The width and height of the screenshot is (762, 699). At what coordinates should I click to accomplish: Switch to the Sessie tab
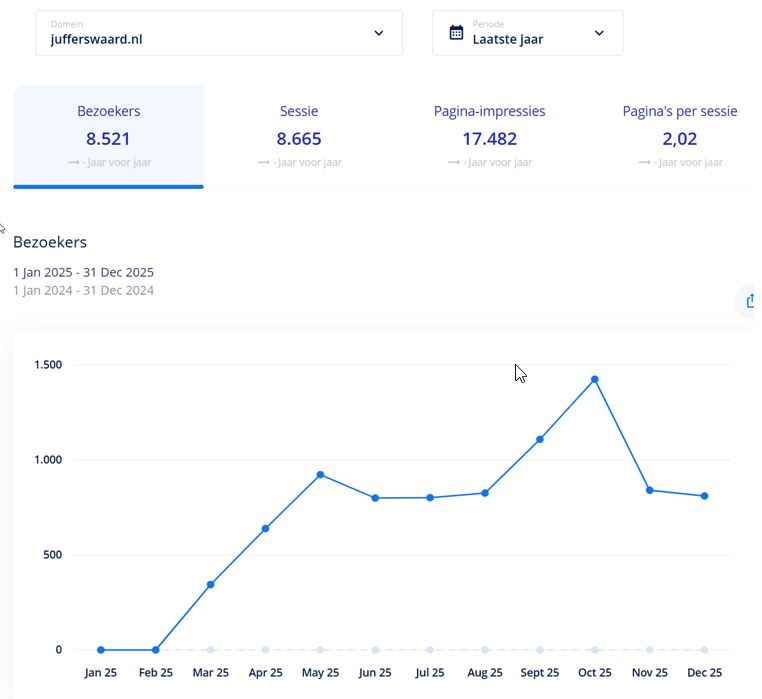pos(299,136)
